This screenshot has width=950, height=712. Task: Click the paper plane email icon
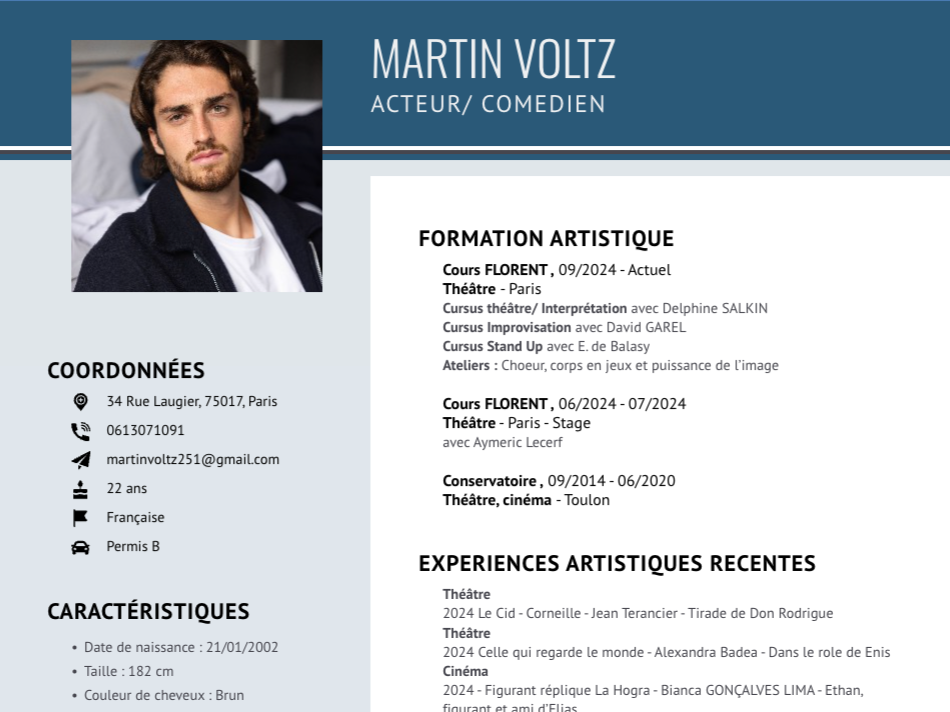tap(81, 460)
